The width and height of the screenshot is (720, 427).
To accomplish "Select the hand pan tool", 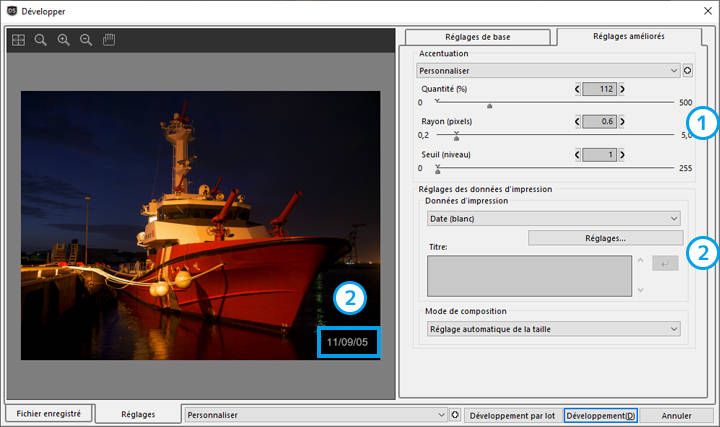I will [109, 40].
